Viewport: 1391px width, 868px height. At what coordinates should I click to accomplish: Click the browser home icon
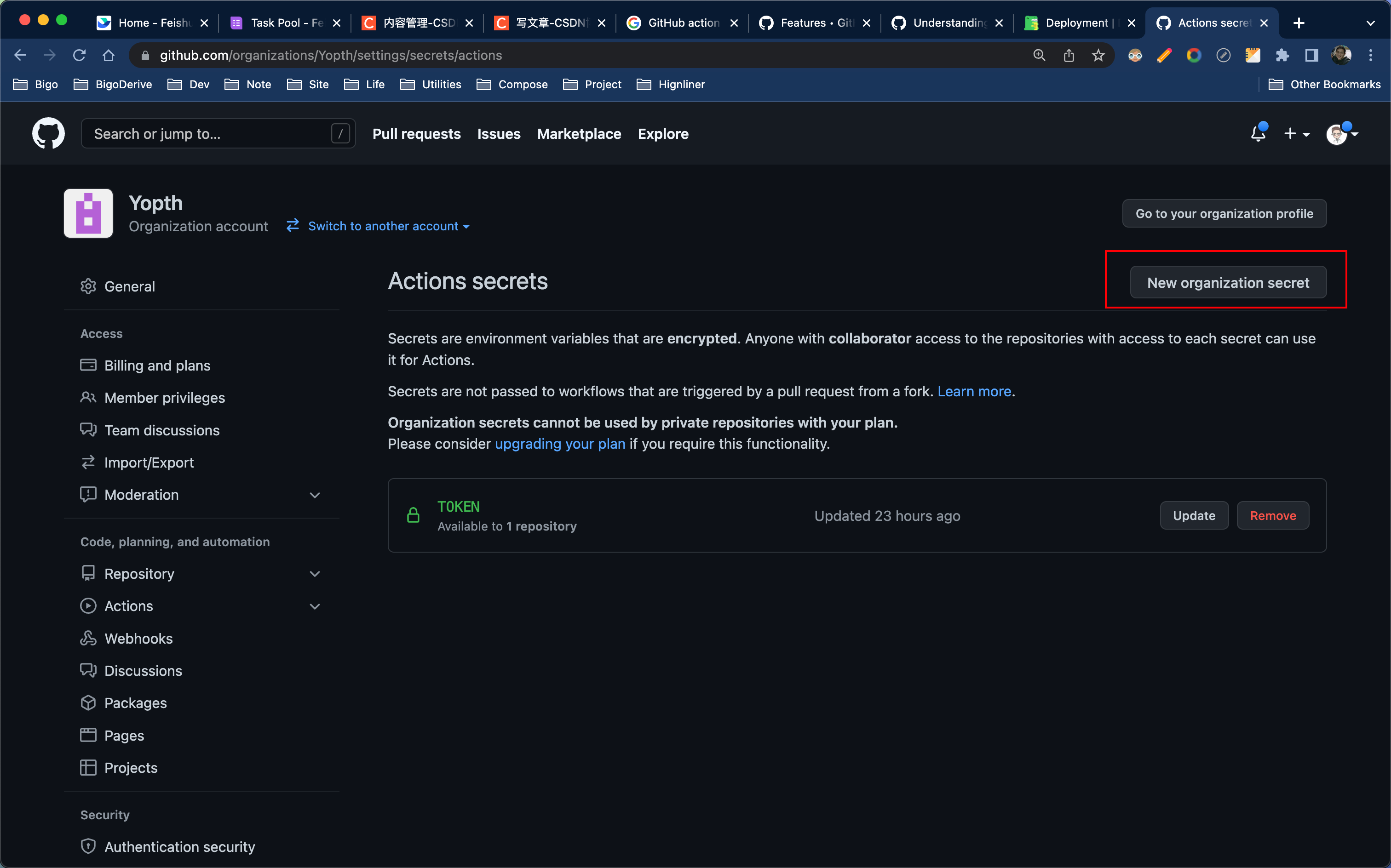pos(109,55)
